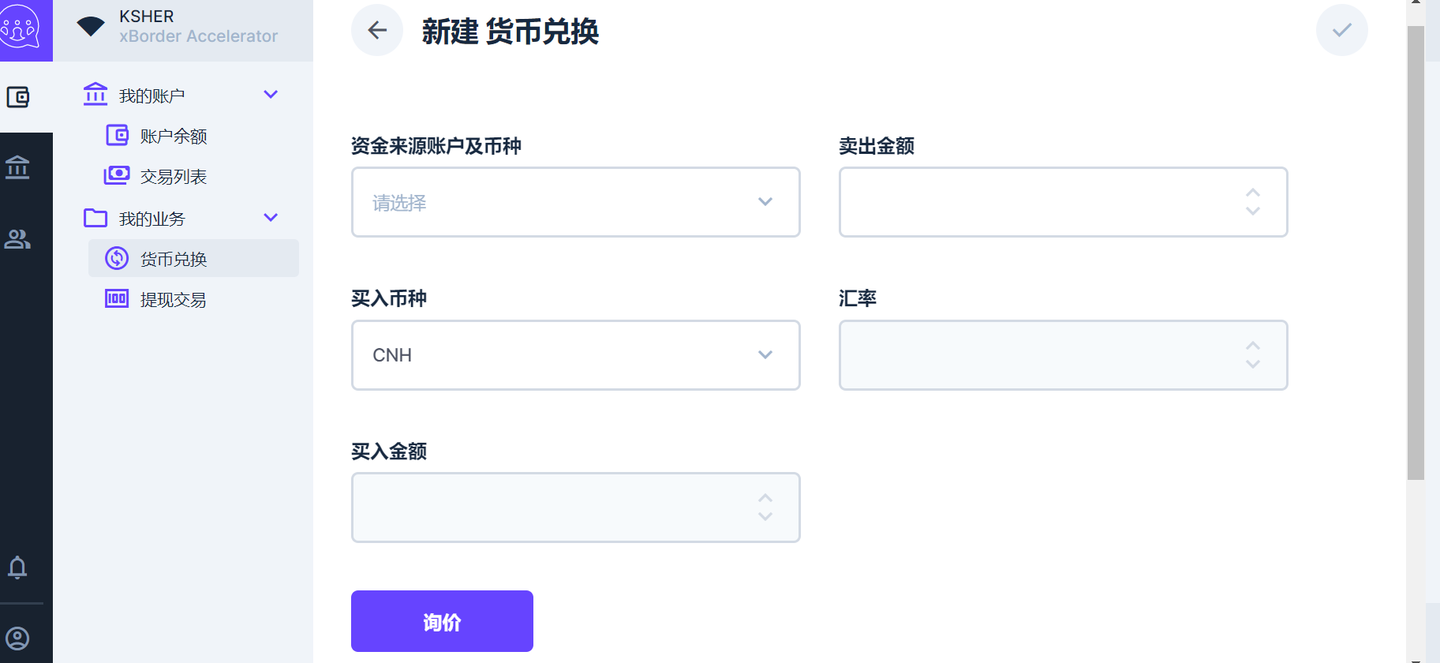Click the 询价 quote button

click(x=441, y=620)
